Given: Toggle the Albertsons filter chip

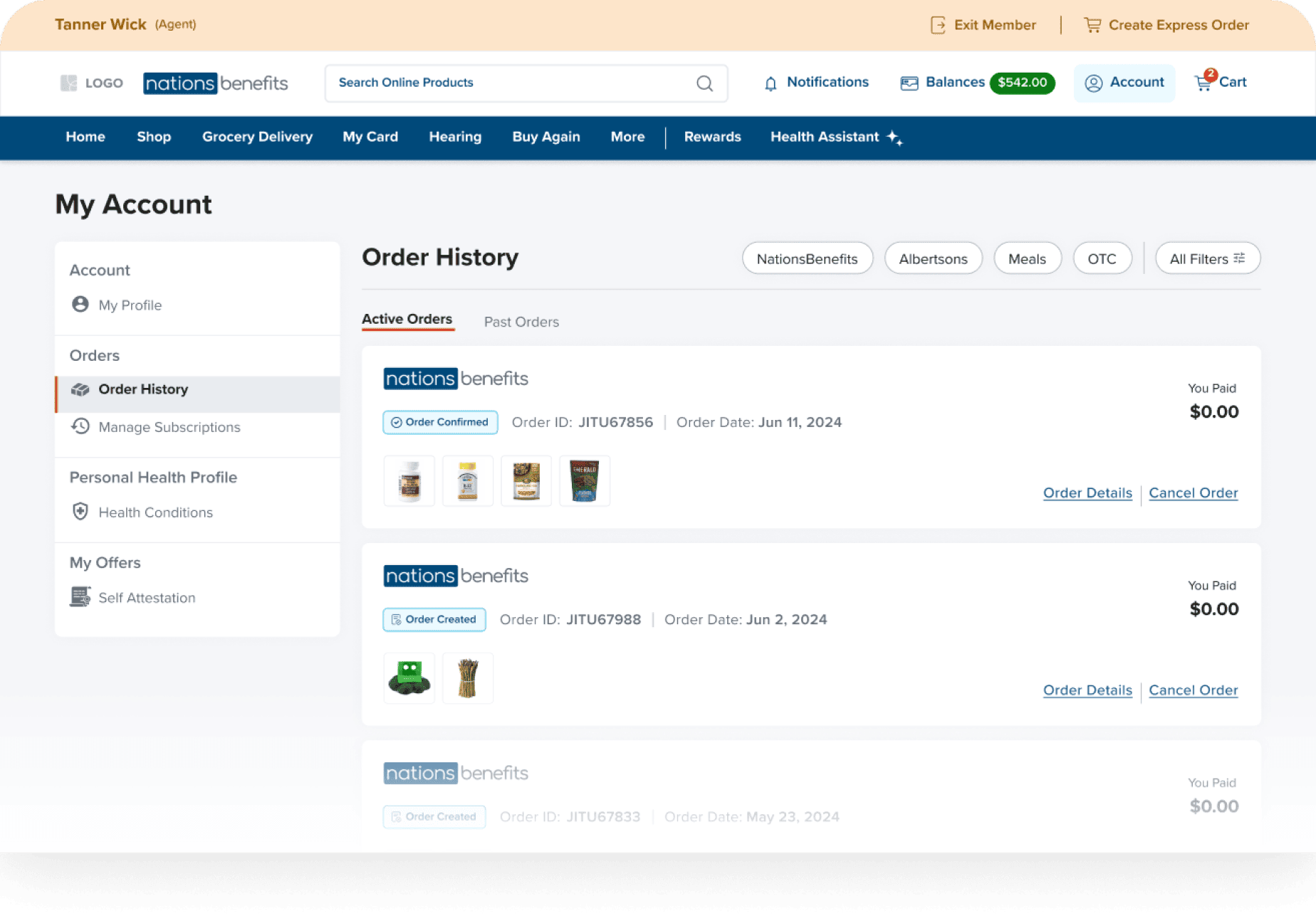Looking at the screenshot, I should (x=933, y=258).
